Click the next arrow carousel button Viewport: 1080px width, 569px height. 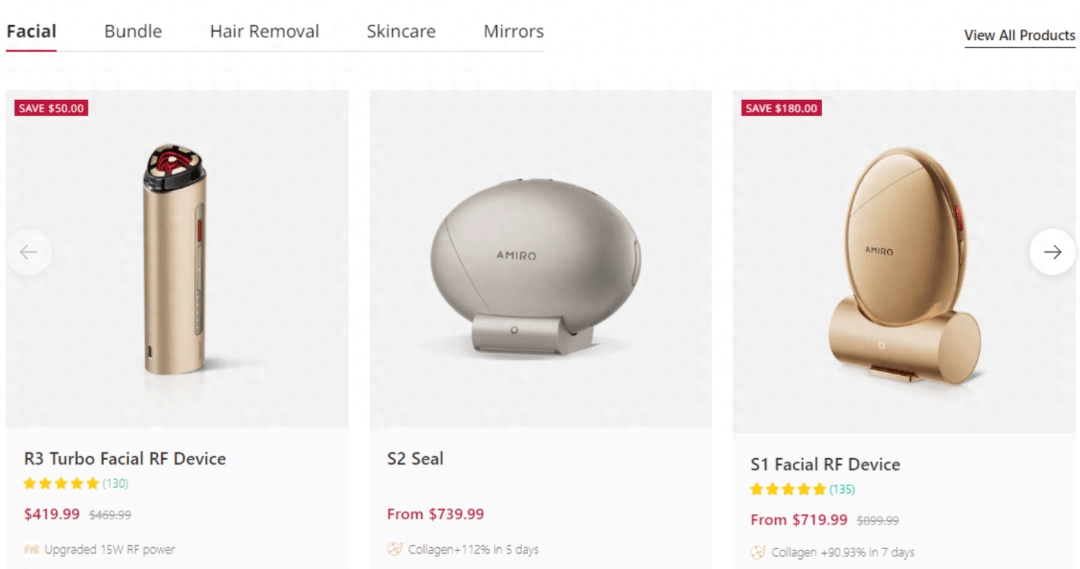pyautogui.click(x=1052, y=252)
